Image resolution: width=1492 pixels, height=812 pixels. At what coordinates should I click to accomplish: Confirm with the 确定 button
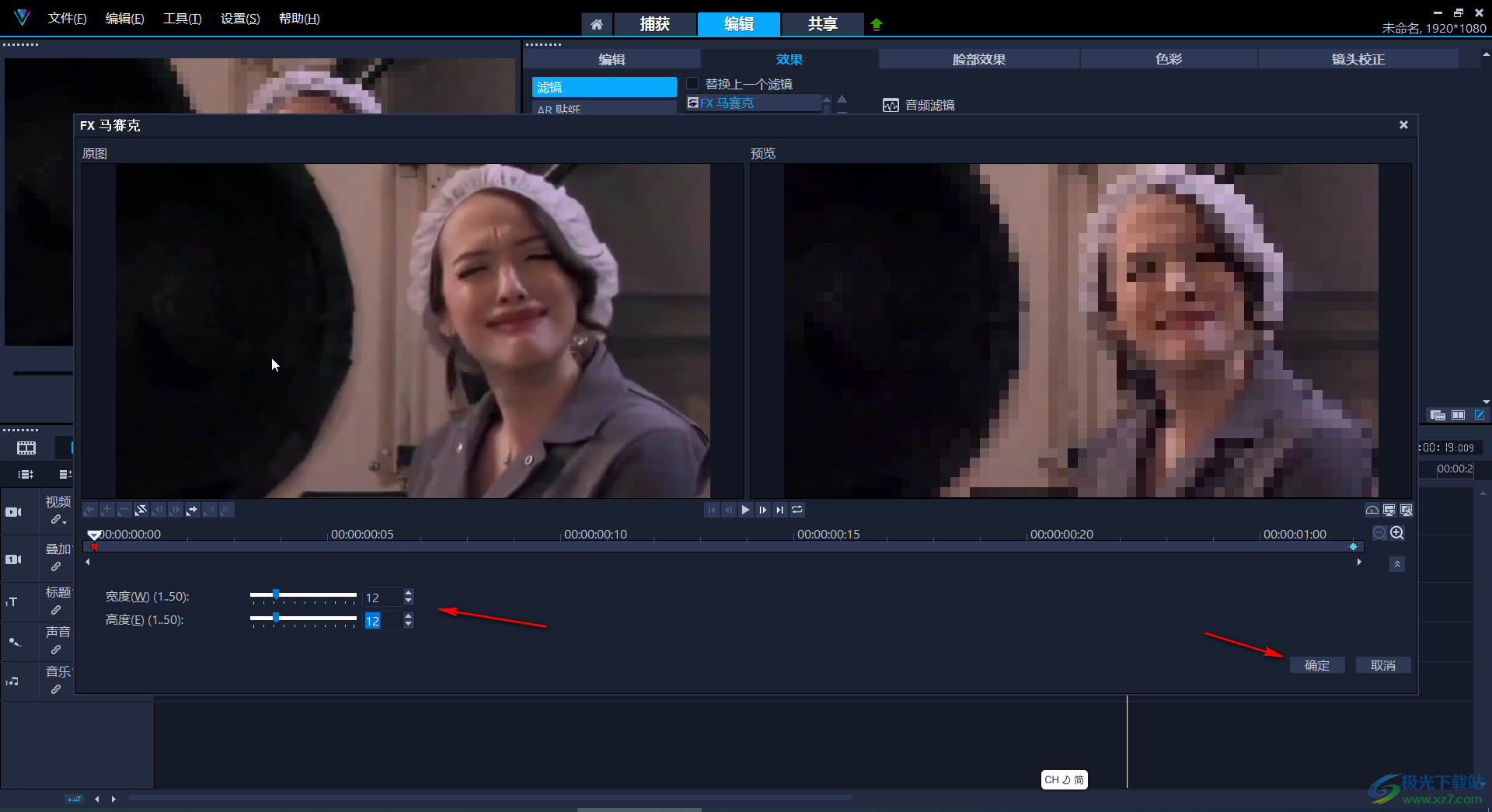pyautogui.click(x=1317, y=665)
